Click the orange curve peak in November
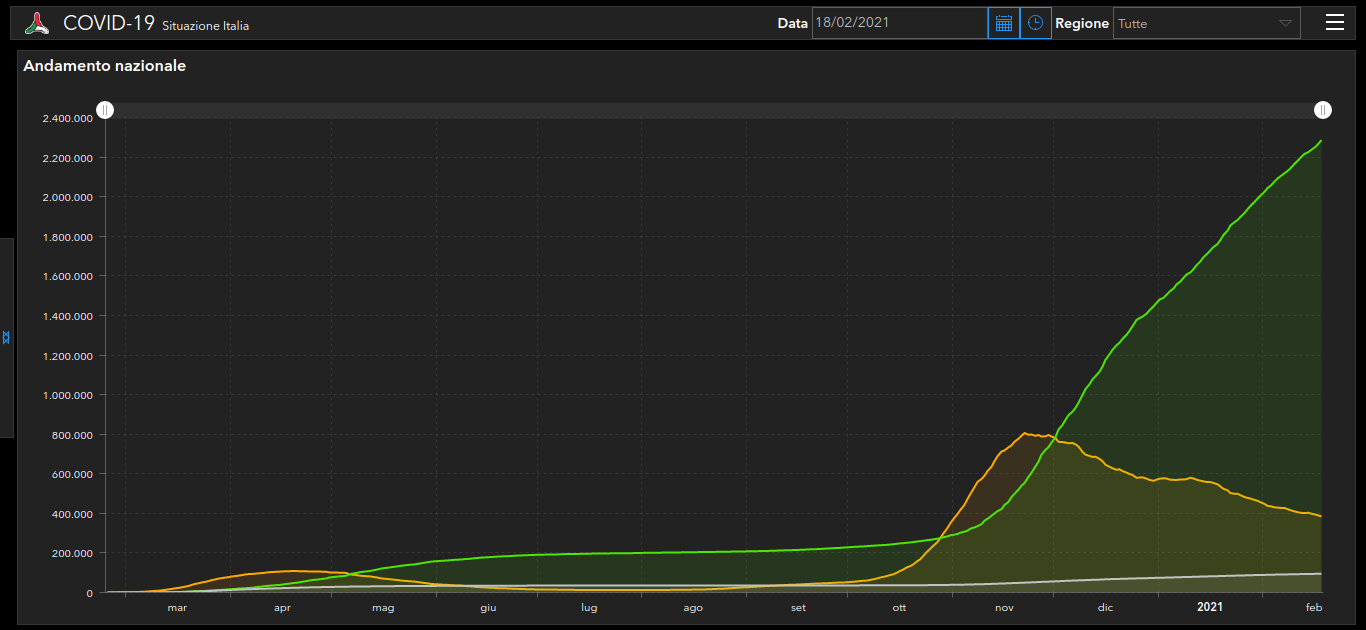 [x=1025, y=433]
